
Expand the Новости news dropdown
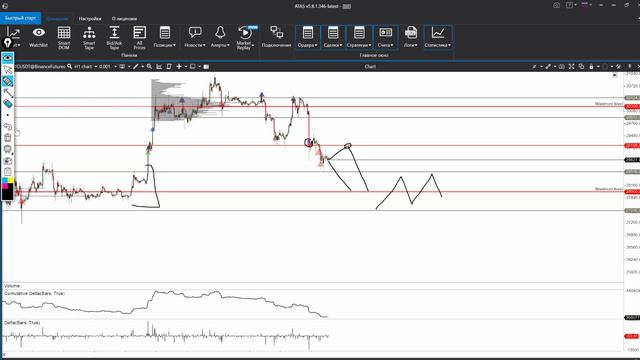pos(195,38)
